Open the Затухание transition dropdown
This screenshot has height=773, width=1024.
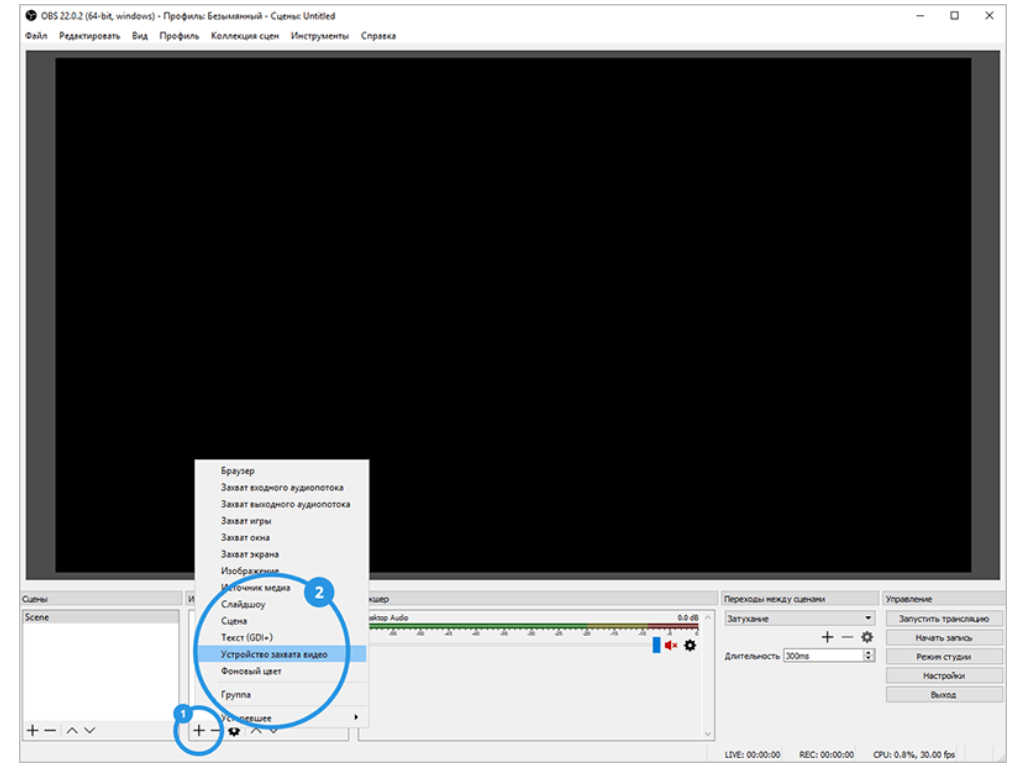coord(799,618)
